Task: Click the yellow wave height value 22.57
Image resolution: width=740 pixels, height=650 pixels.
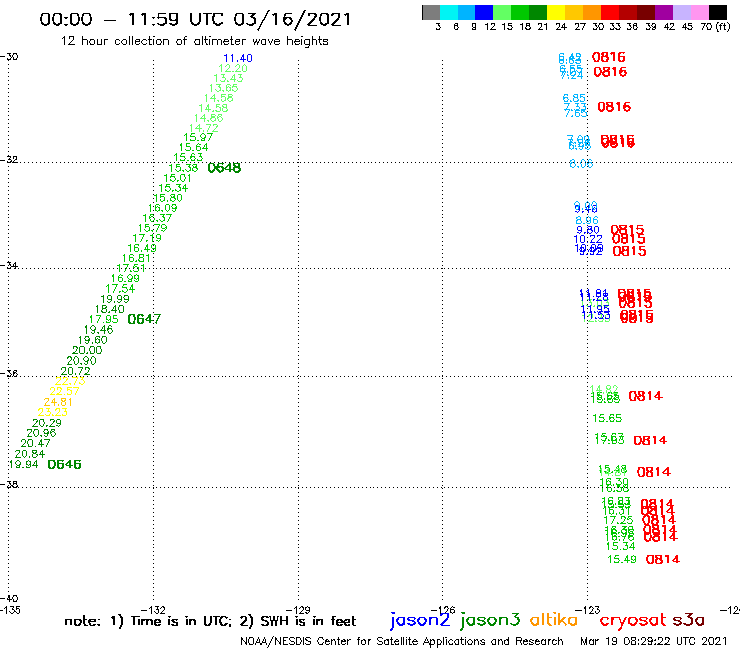Action: 64,391
